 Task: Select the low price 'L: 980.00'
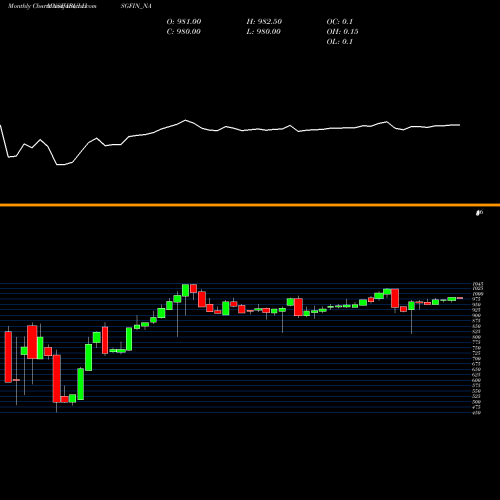[263, 31]
